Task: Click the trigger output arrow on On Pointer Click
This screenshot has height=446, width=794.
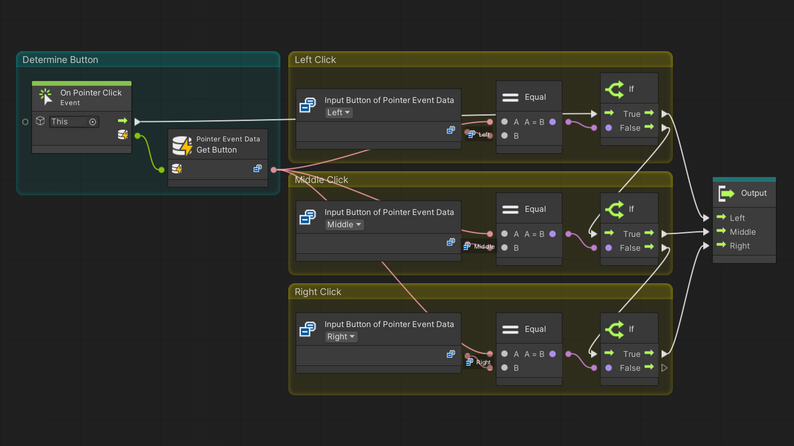Action: point(123,120)
